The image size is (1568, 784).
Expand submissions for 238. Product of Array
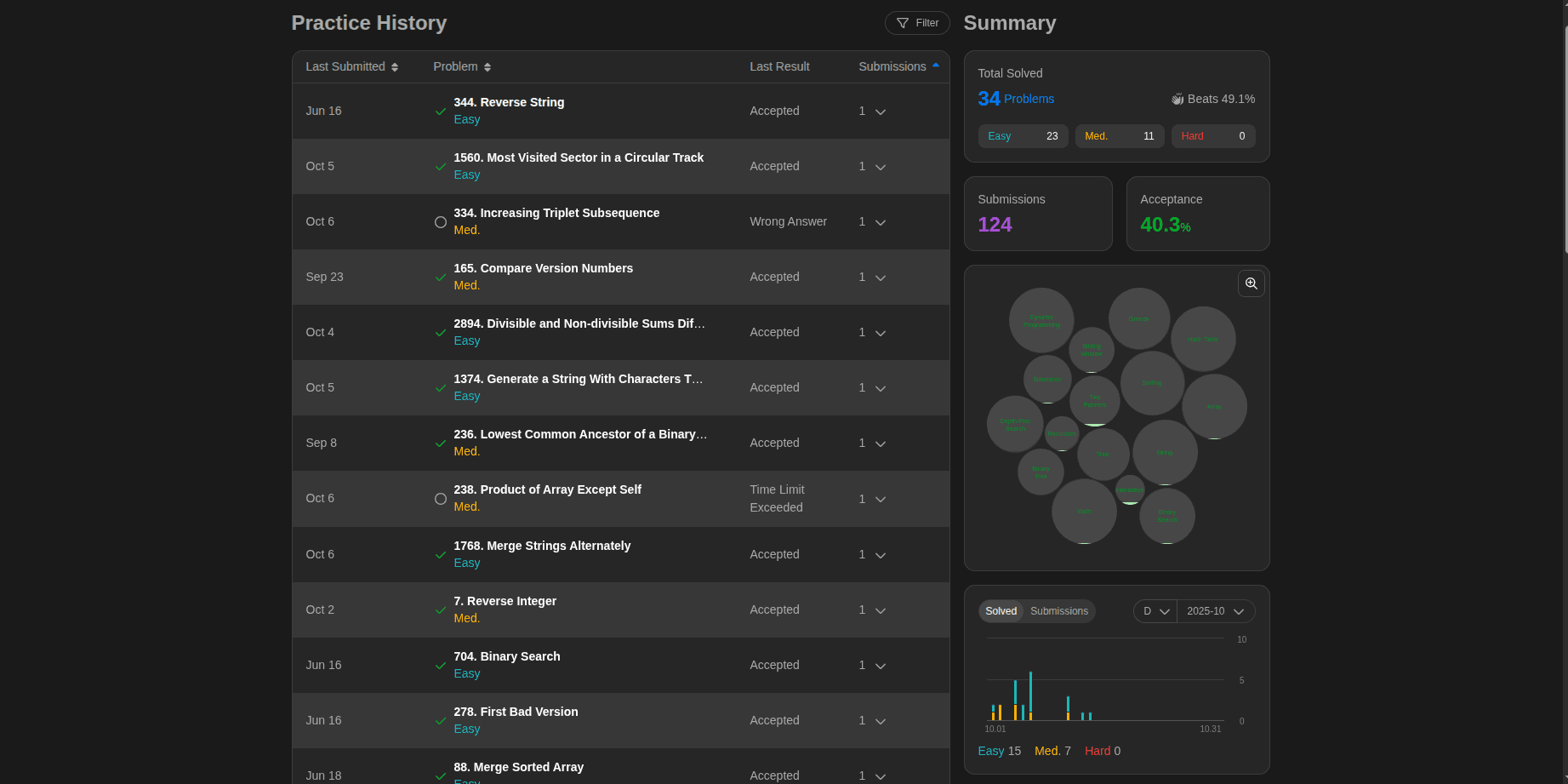[881, 499]
